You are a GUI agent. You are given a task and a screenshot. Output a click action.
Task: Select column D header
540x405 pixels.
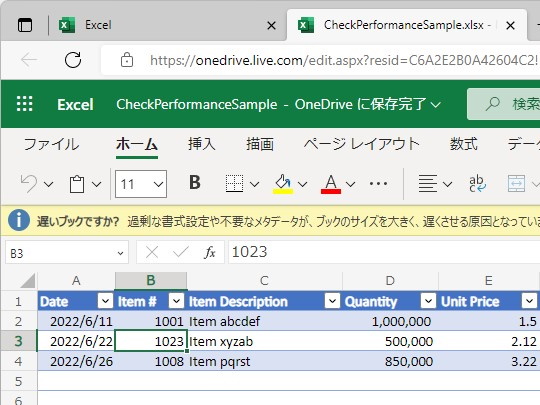[390, 281]
